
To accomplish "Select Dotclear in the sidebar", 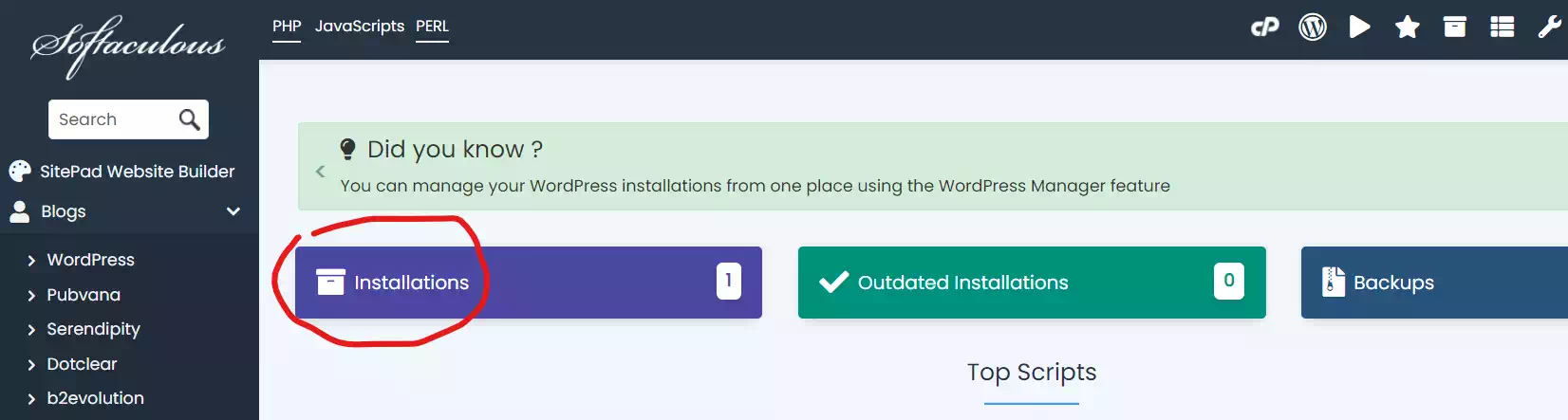I will [83, 364].
